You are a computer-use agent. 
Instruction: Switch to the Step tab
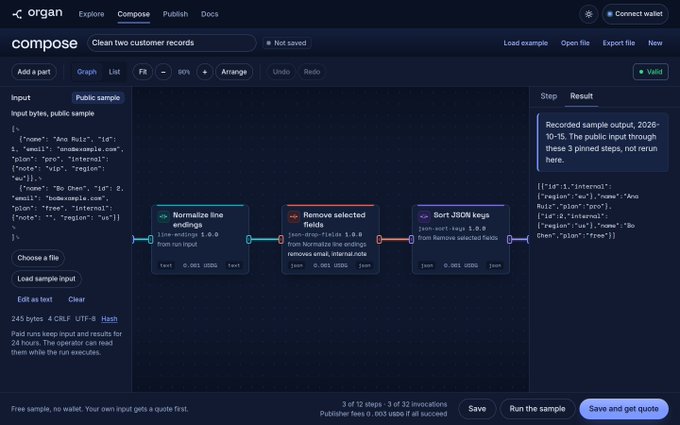[x=549, y=96]
